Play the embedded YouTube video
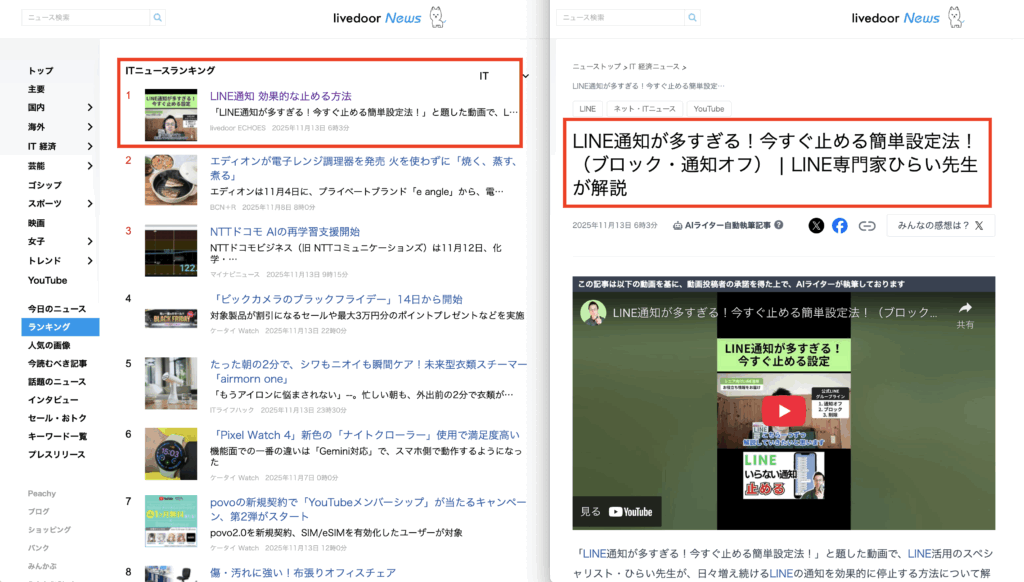This screenshot has width=1024, height=582. tap(784, 410)
